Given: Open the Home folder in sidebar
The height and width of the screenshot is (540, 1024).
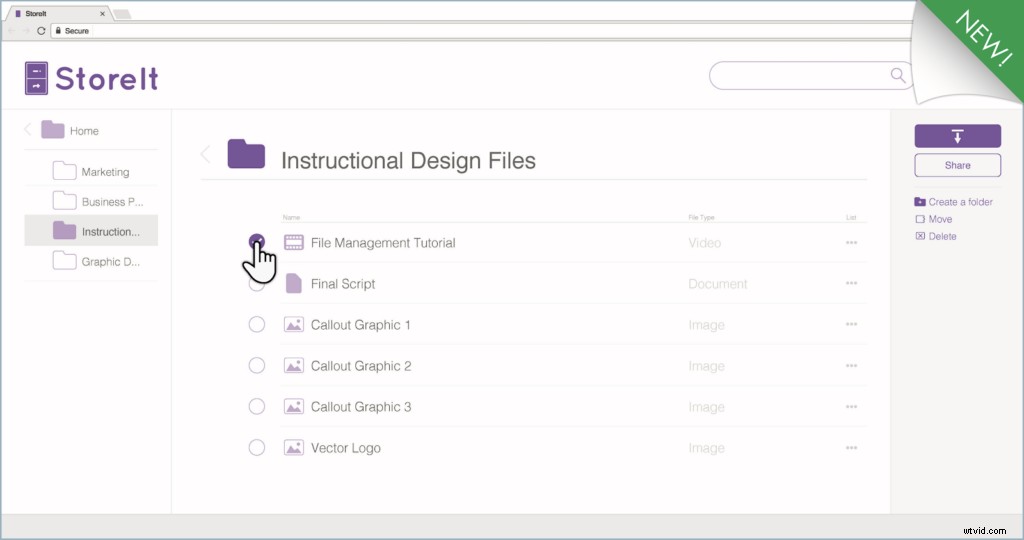Looking at the screenshot, I should (84, 131).
